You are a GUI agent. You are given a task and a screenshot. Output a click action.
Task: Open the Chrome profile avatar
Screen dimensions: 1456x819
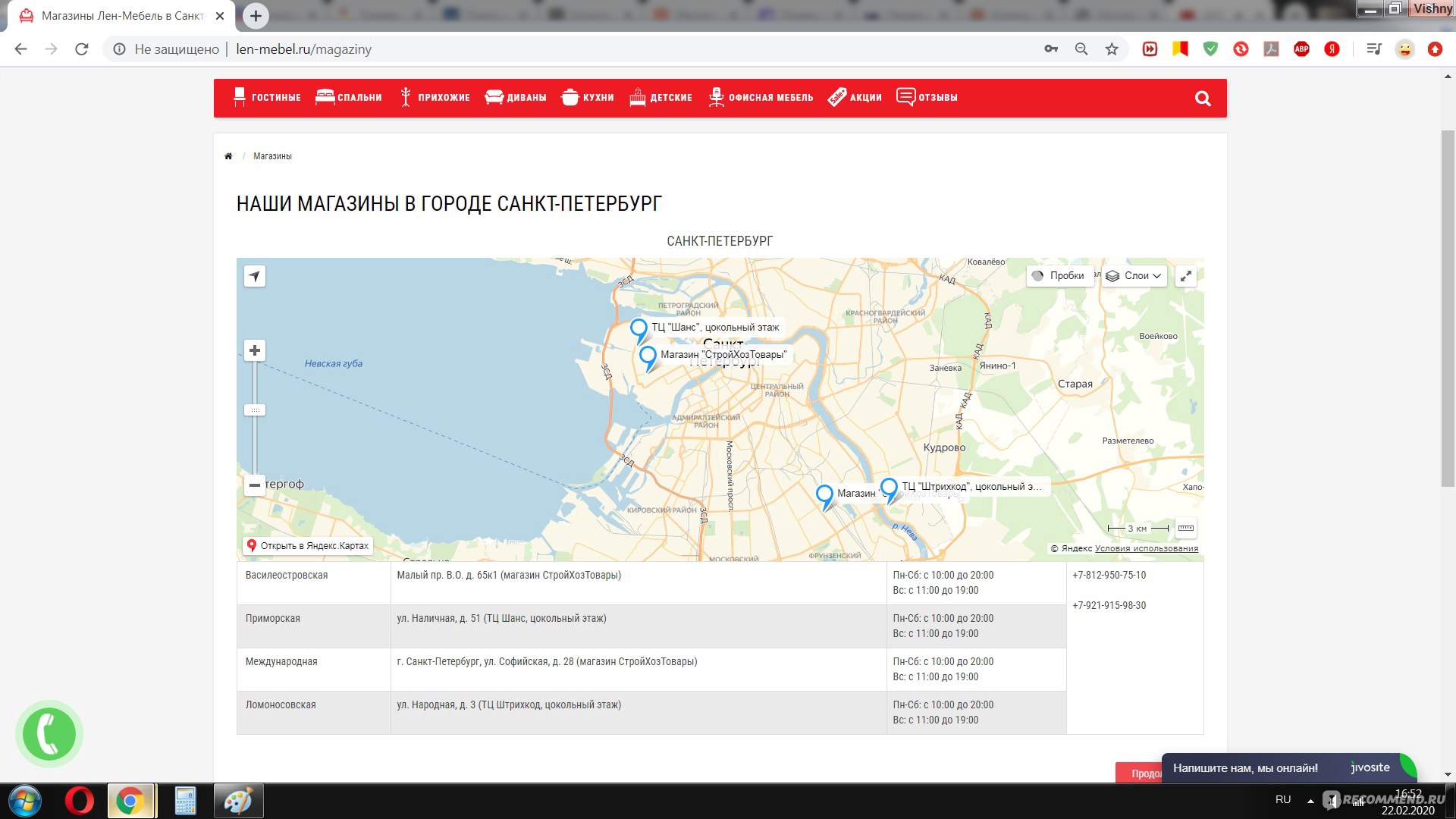(x=1404, y=49)
